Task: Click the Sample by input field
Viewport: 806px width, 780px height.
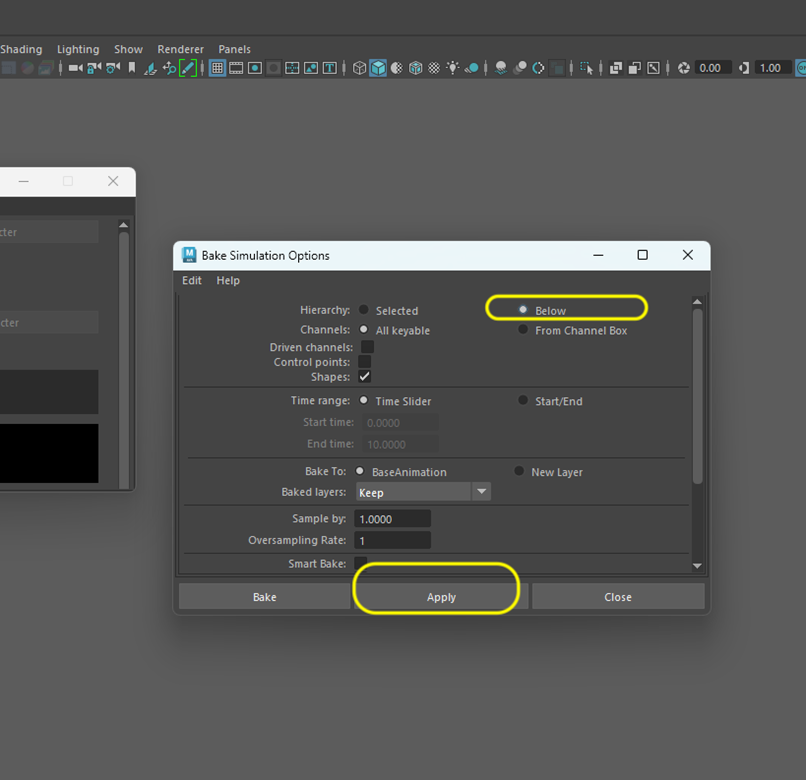Action: point(392,519)
